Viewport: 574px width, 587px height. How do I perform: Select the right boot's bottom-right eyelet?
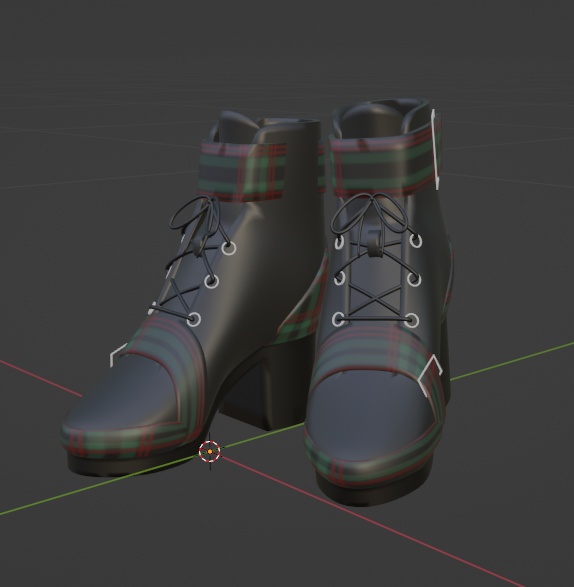(412, 320)
